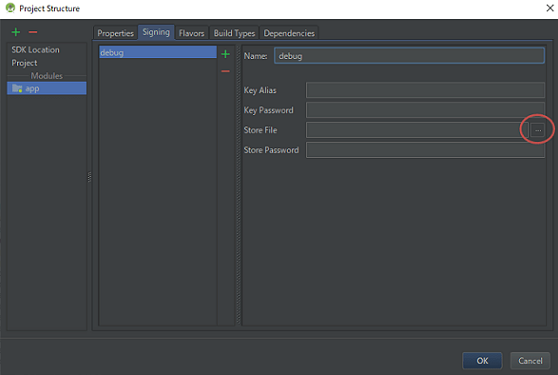This screenshot has width=558, height=375.
Task: Confirm with the OK button
Action: (x=482, y=361)
